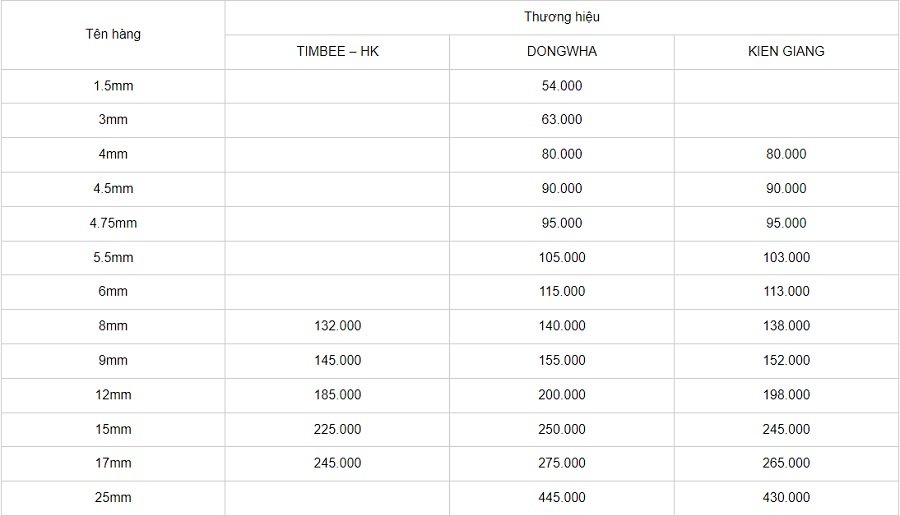The image size is (900, 516).
Task: Select the DONGWHA column header
Action: pos(561,52)
